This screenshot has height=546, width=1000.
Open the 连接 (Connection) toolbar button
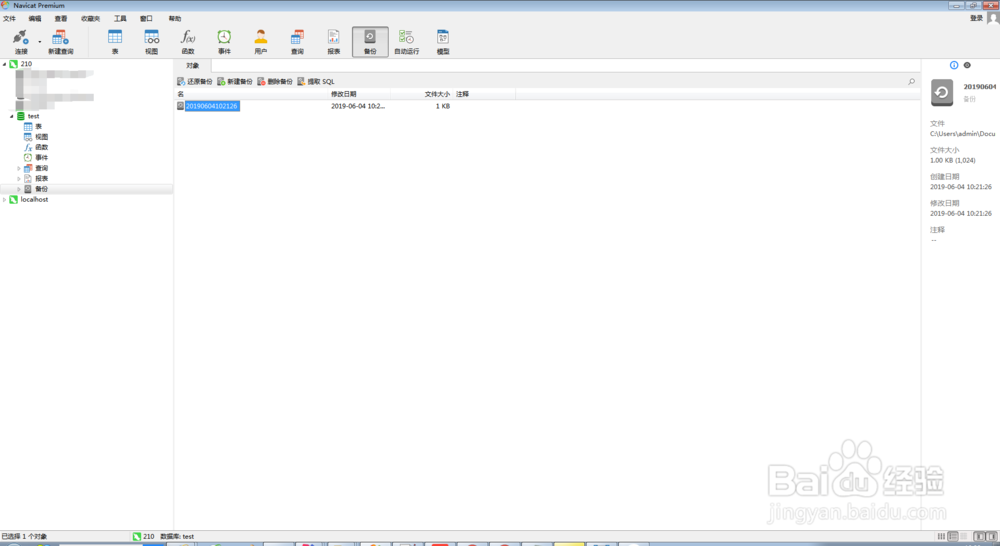[x=20, y=41]
